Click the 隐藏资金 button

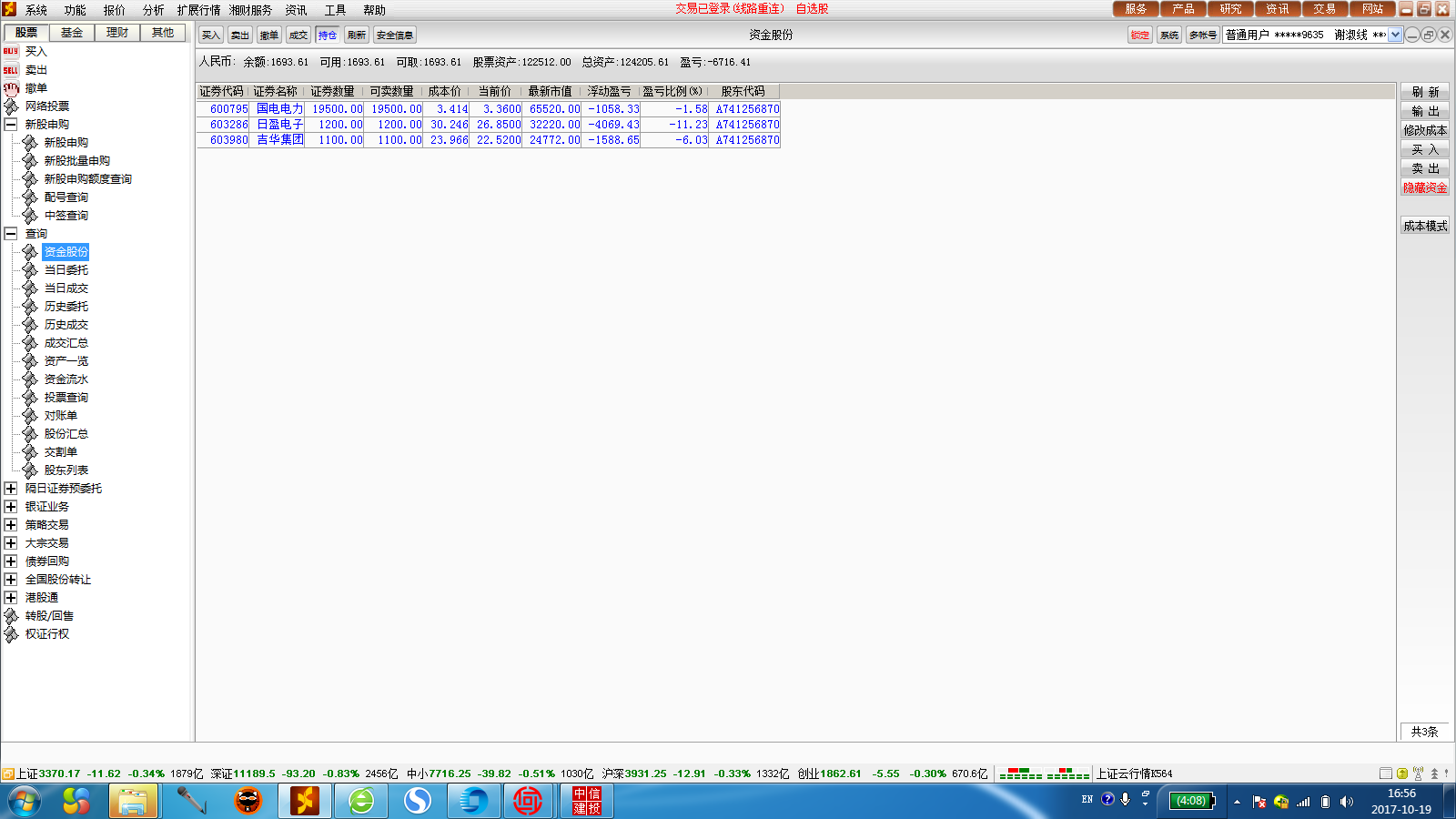pyautogui.click(x=1425, y=187)
